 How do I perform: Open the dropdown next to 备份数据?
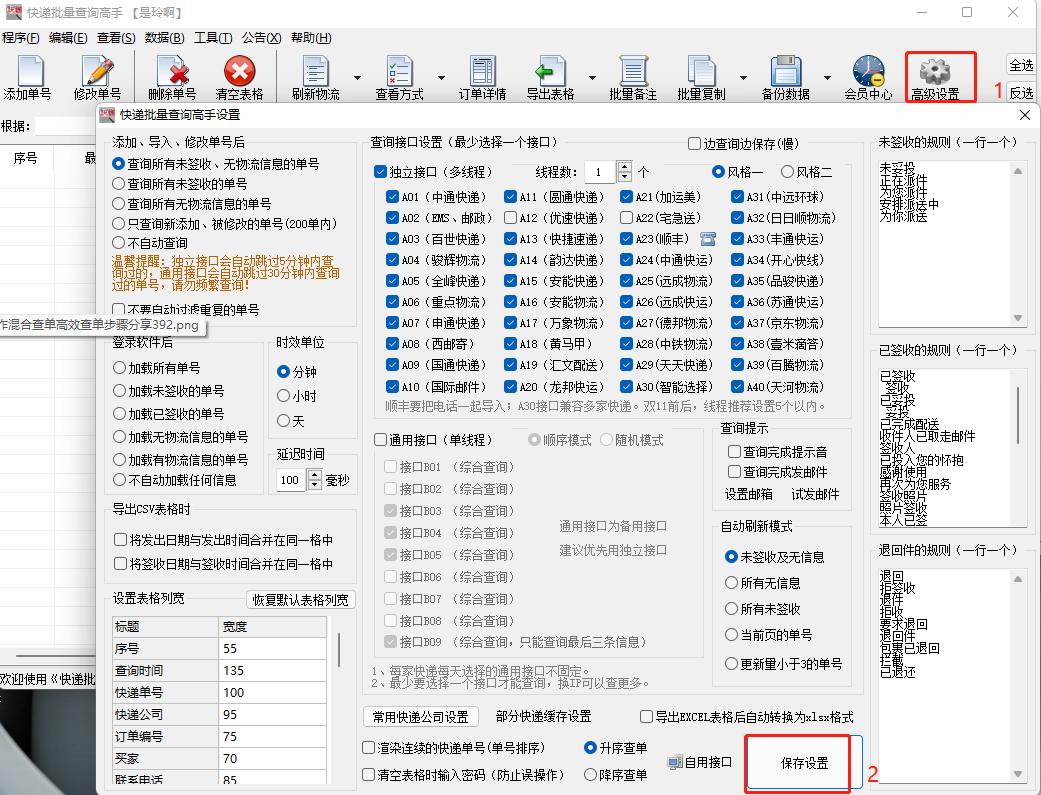click(826, 75)
